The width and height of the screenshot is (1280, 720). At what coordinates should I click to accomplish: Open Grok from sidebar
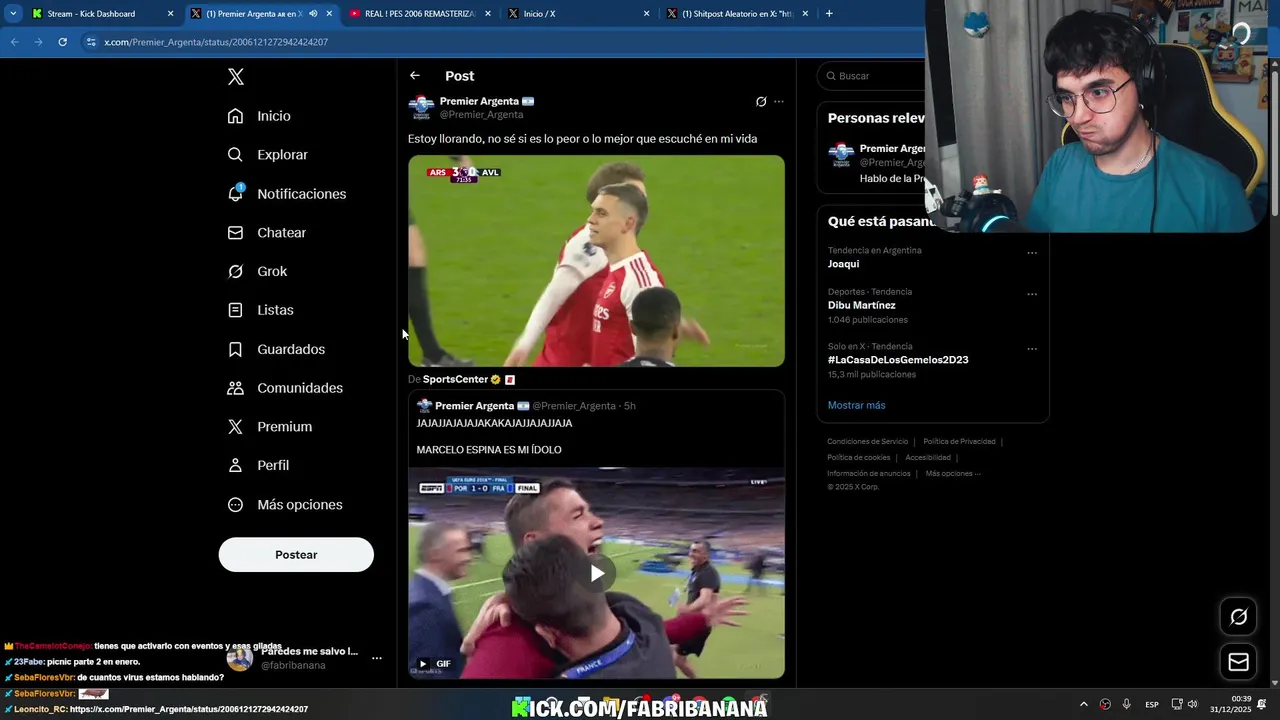(x=257, y=271)
